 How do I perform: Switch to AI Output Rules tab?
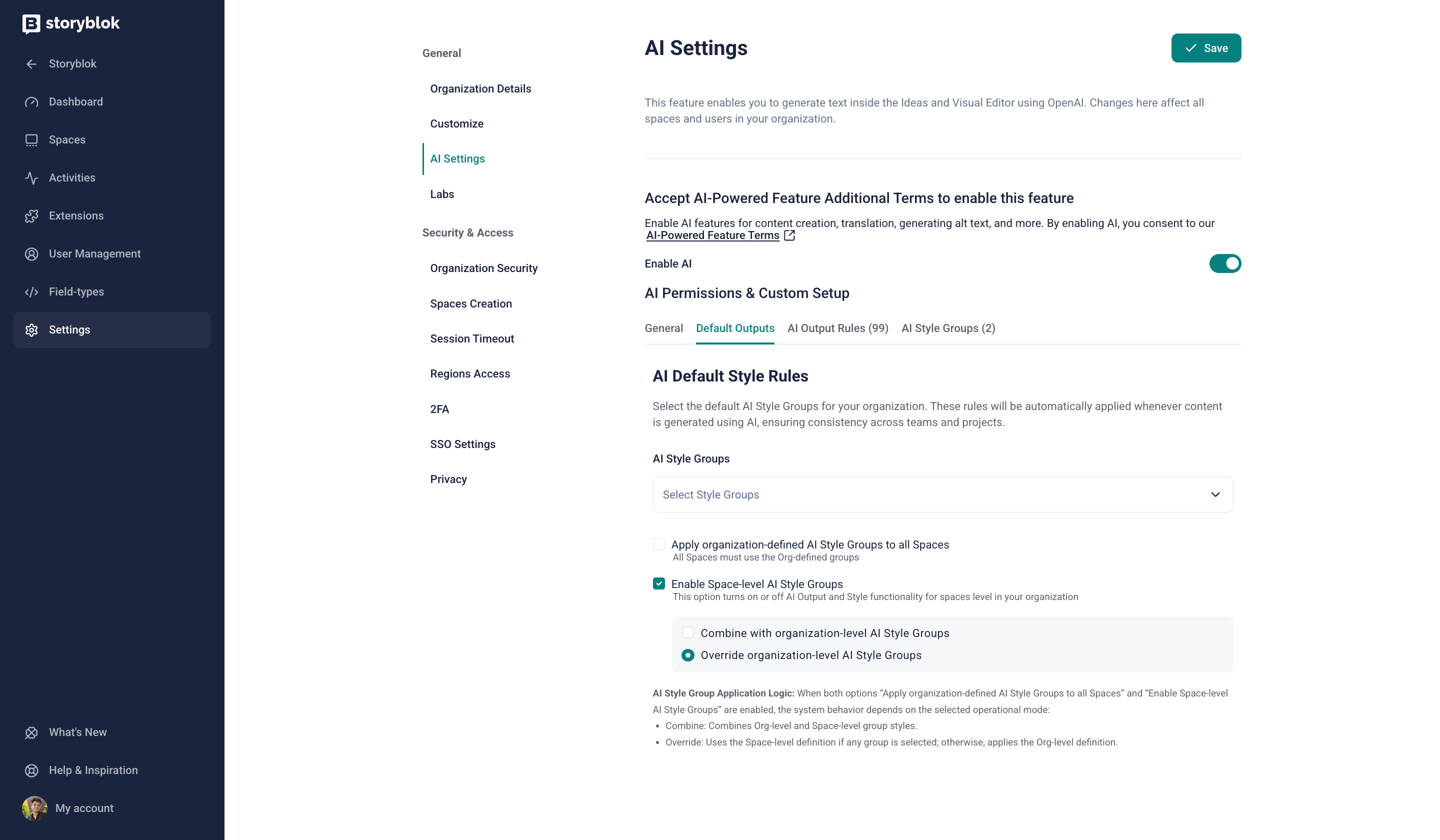[837, 328]
